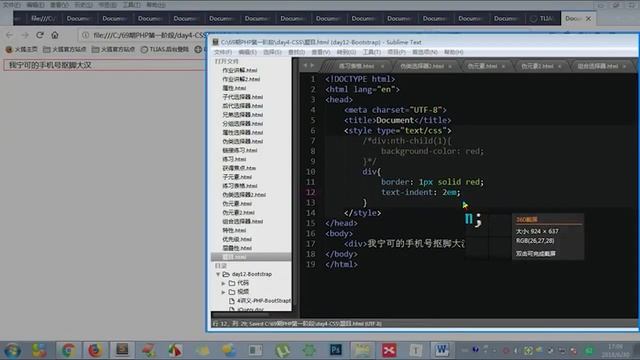Switch to 伪类选择器2.html editor tab

422,66
